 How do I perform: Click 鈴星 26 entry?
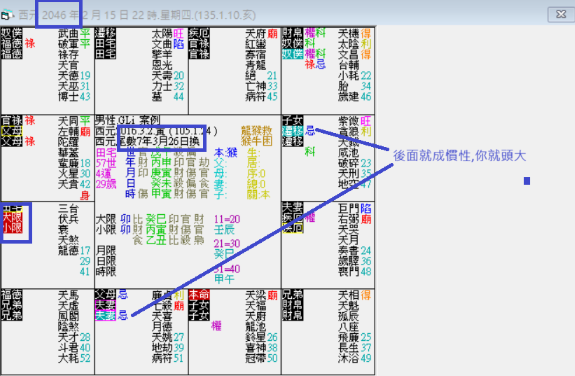261,337
